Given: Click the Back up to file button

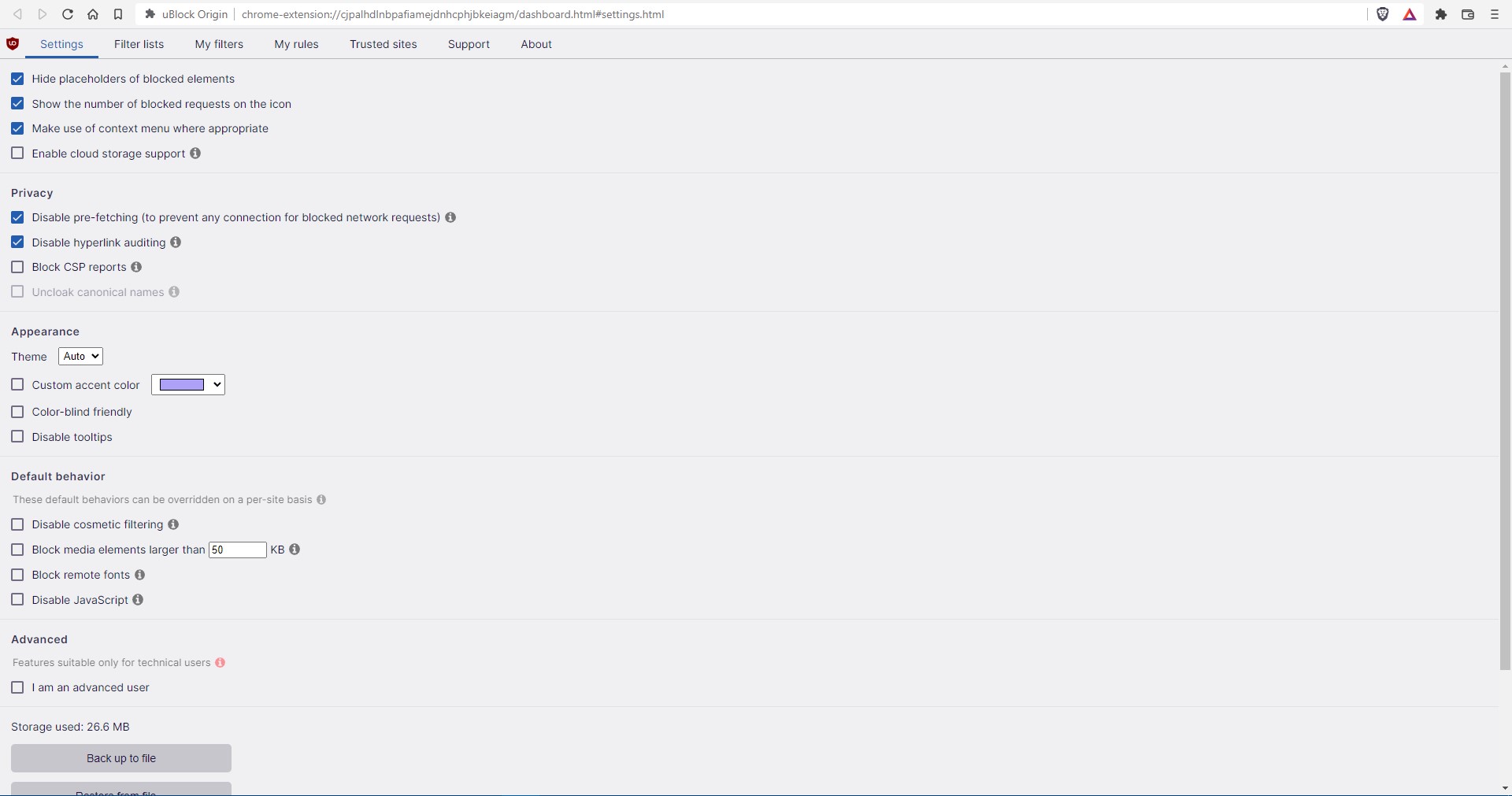Looking at the screenshot, I should click(x=120, y=758).
